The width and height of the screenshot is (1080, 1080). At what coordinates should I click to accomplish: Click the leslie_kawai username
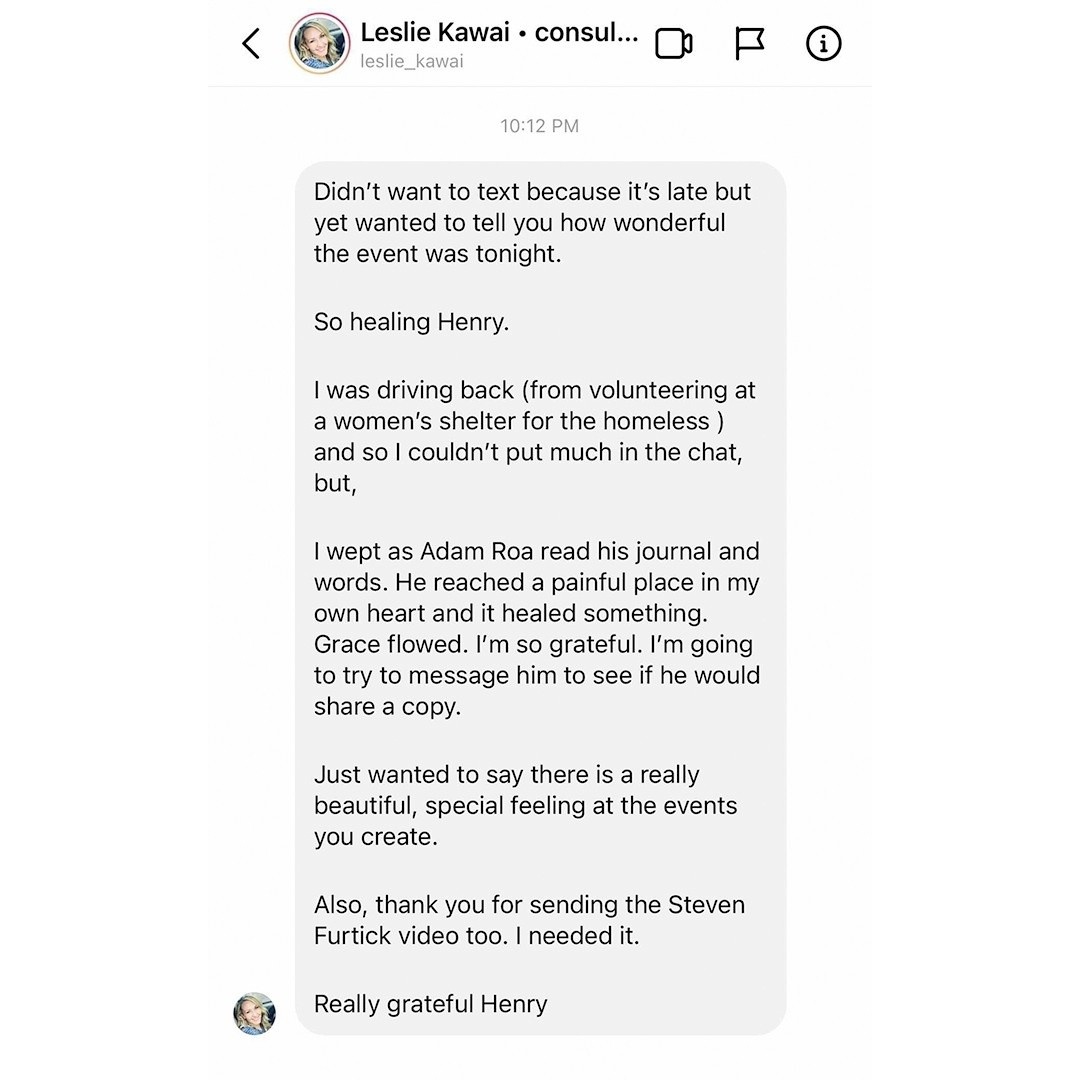coord(412,62)
